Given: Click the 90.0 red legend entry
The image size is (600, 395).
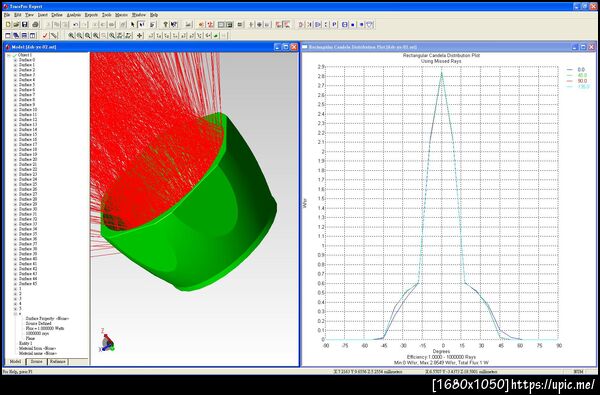Looking at the screenshot, I should (x=581, y=81).
